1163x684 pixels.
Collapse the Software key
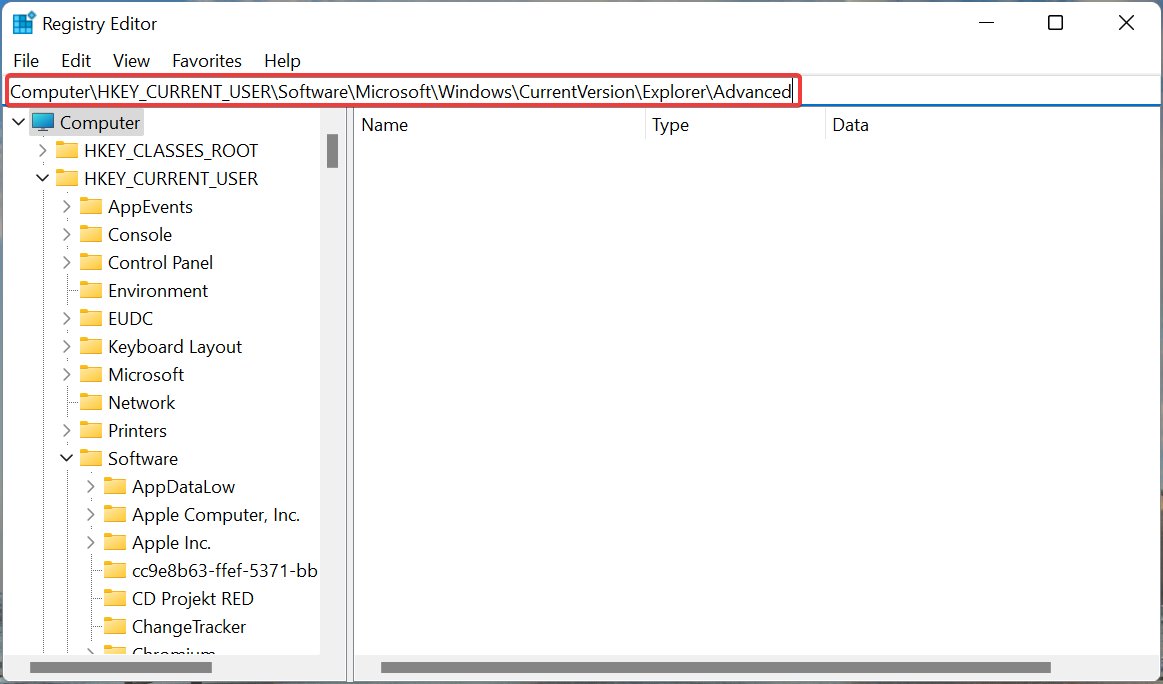pyautogui.click(x=66, y=458)
